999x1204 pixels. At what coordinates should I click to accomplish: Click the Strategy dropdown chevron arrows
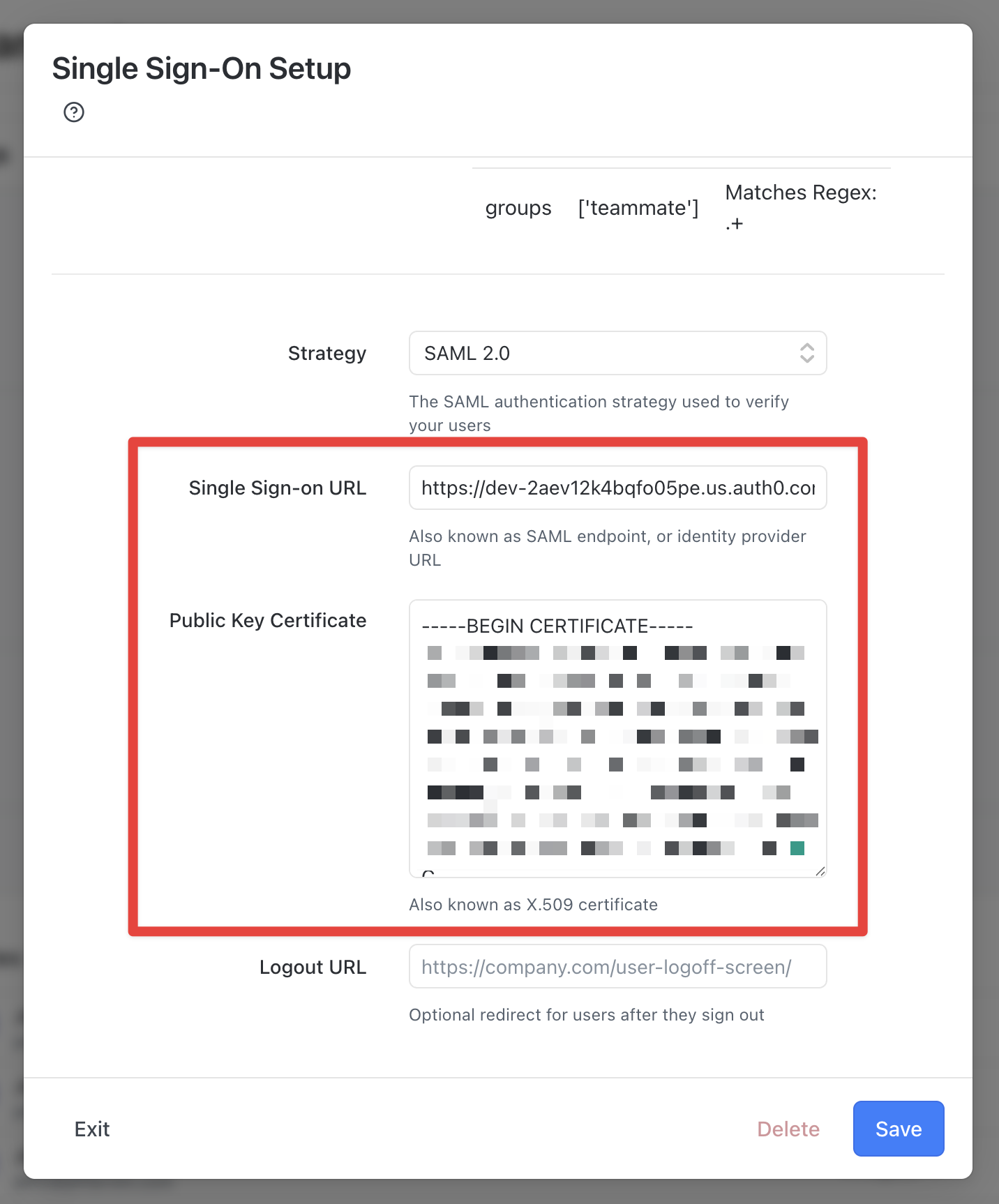(807, 353)
